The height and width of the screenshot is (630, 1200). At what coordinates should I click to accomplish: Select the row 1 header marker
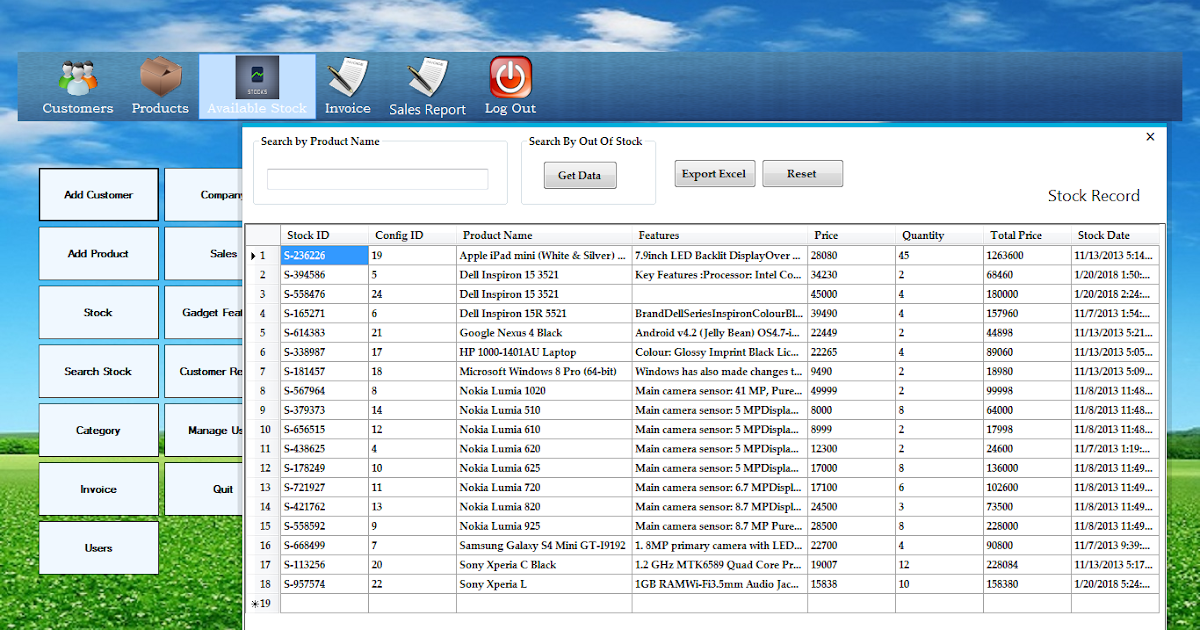pos(263,256)
